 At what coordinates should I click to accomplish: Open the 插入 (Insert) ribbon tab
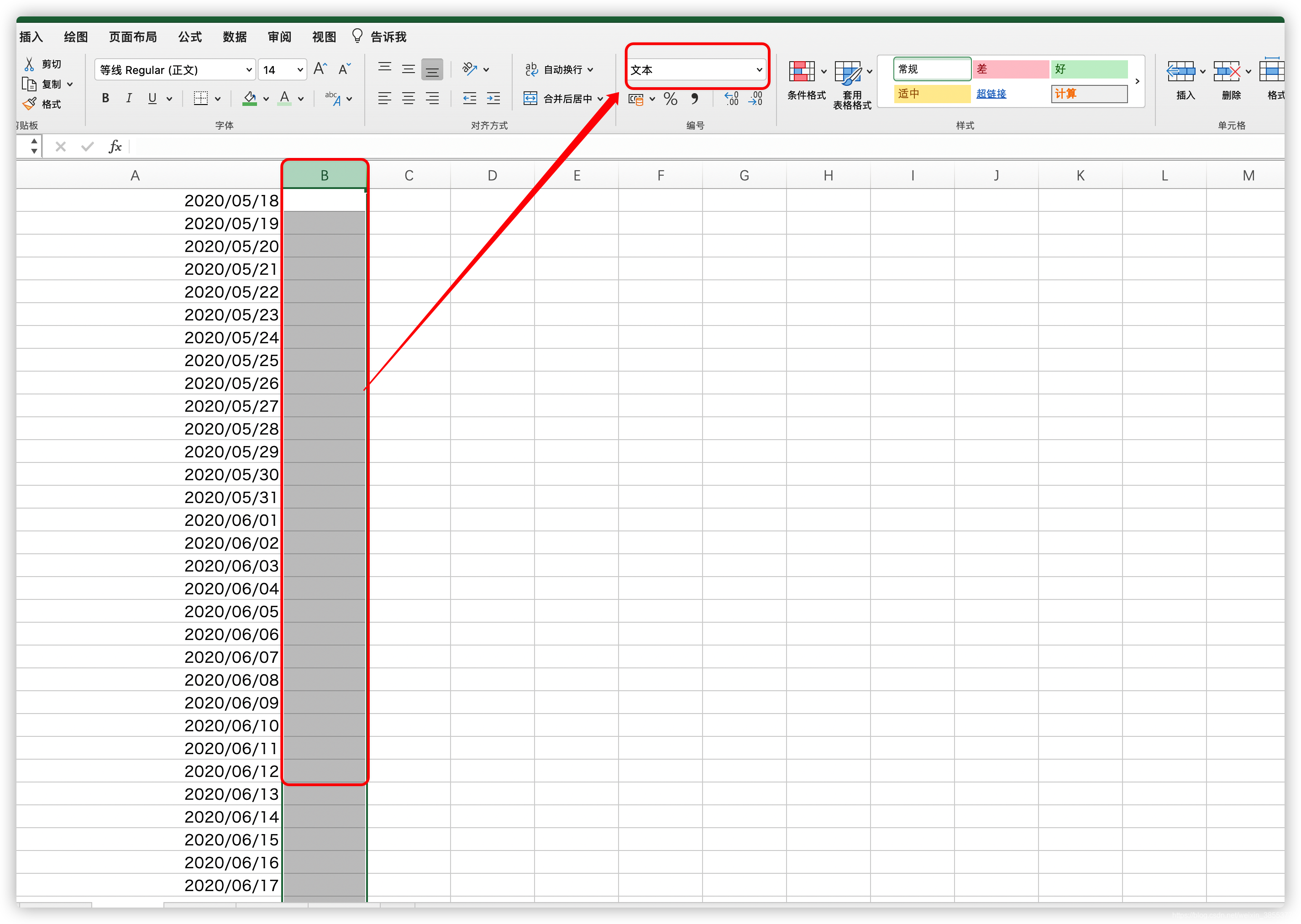[31, 37]
